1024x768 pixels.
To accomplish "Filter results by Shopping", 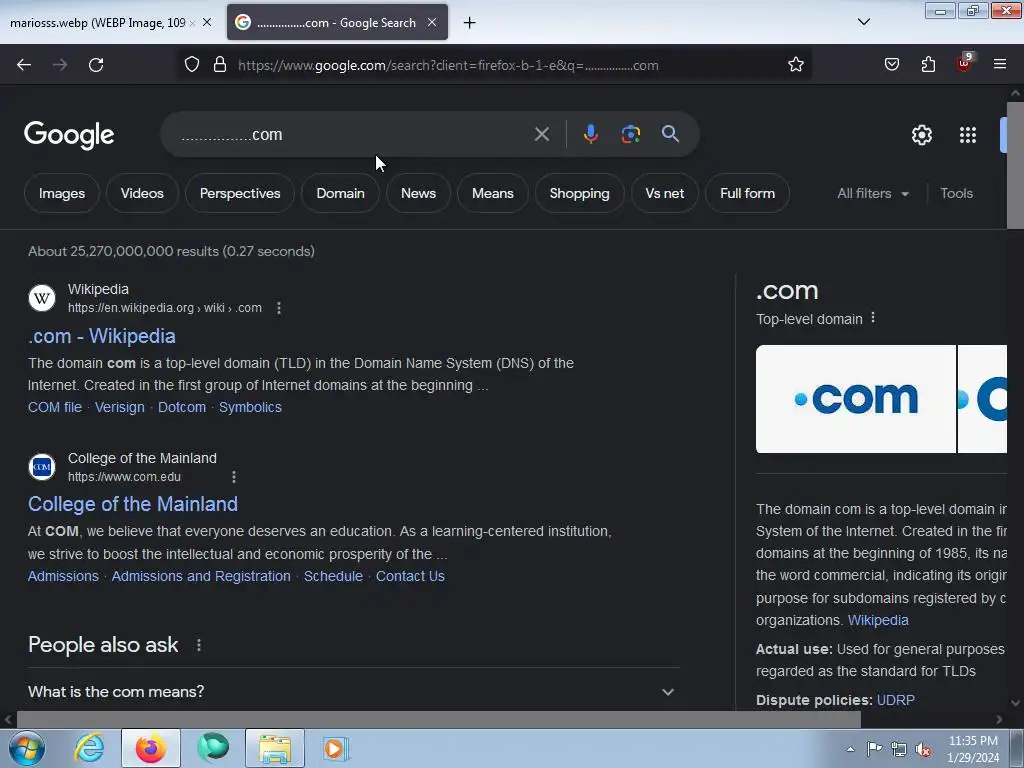I will tap(579, 194).
